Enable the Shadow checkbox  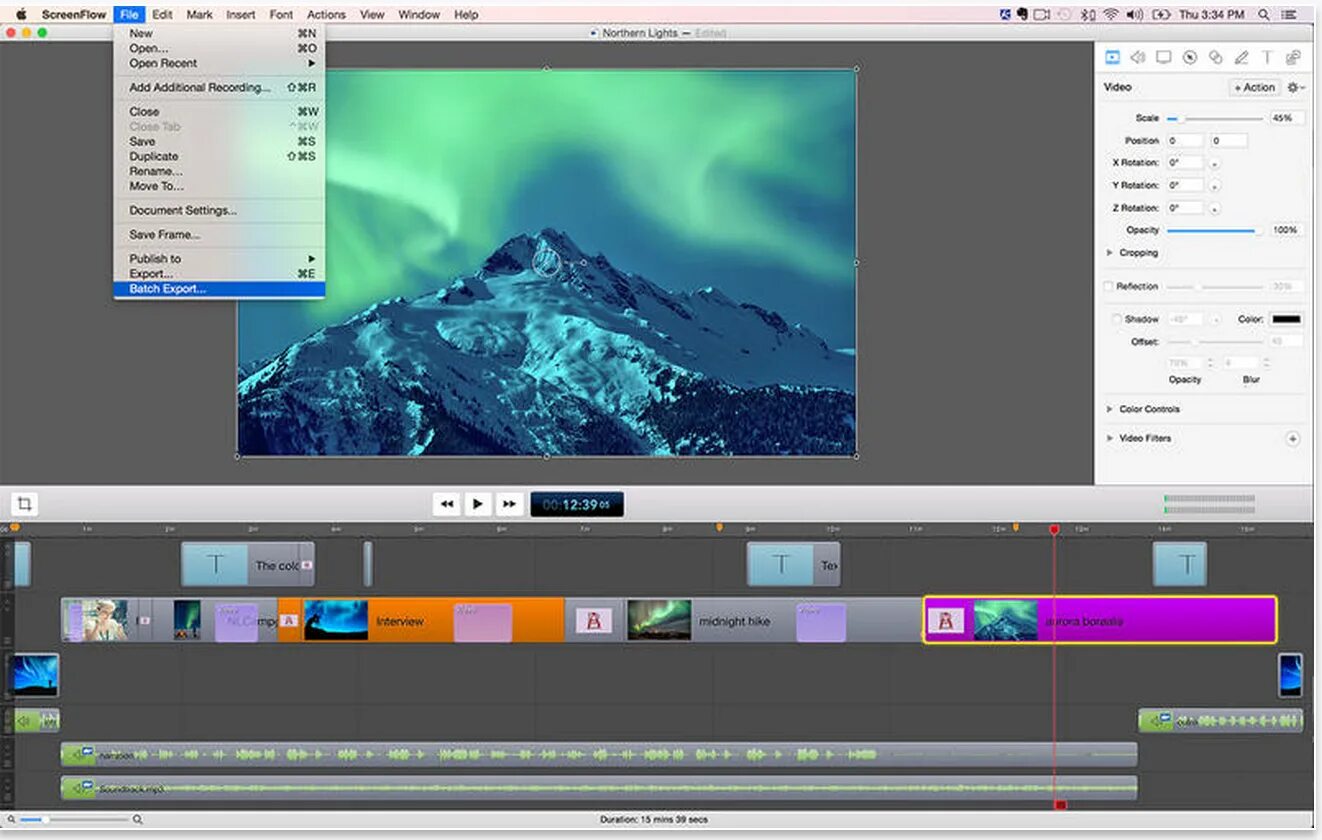pyautogui.click(x=1115, y=318)
